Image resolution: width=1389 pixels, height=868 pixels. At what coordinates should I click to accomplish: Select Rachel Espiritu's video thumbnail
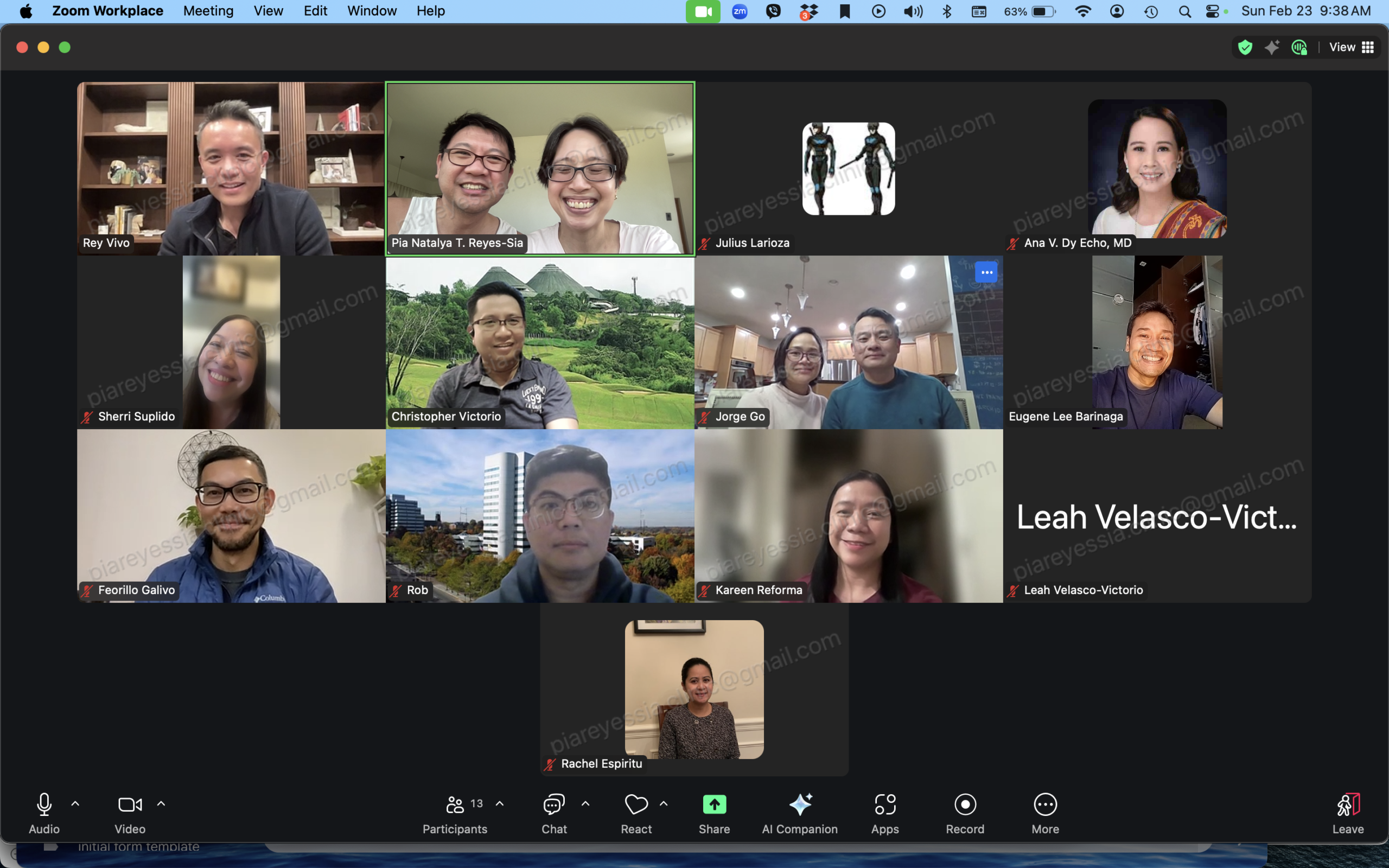[694, 689]
